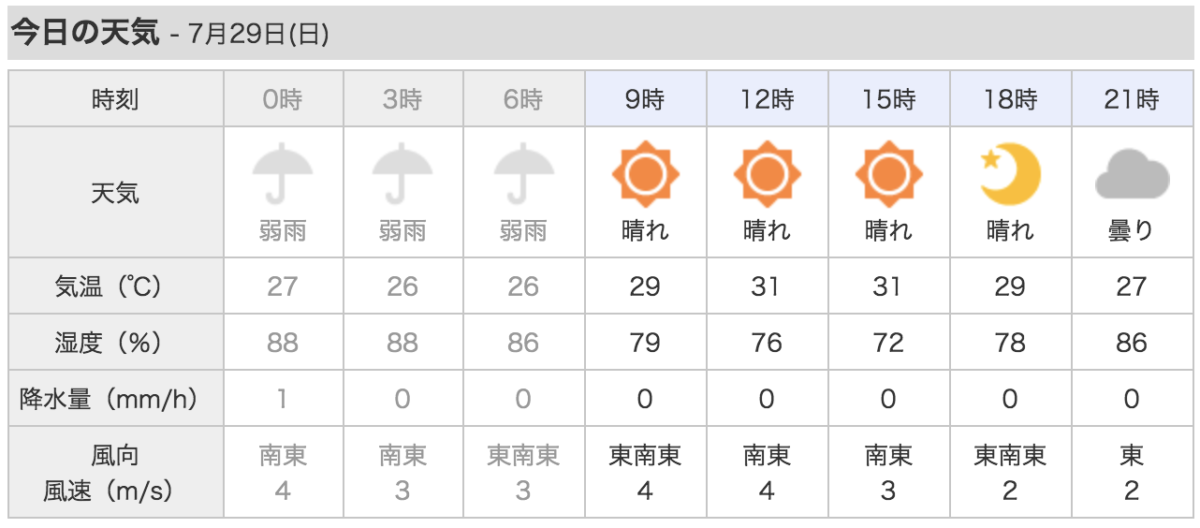The height and width of the screenshot is (528, 1200).
Task: Click the 東南東 wind direction at 18時
Action: (x=1010, y=456)
